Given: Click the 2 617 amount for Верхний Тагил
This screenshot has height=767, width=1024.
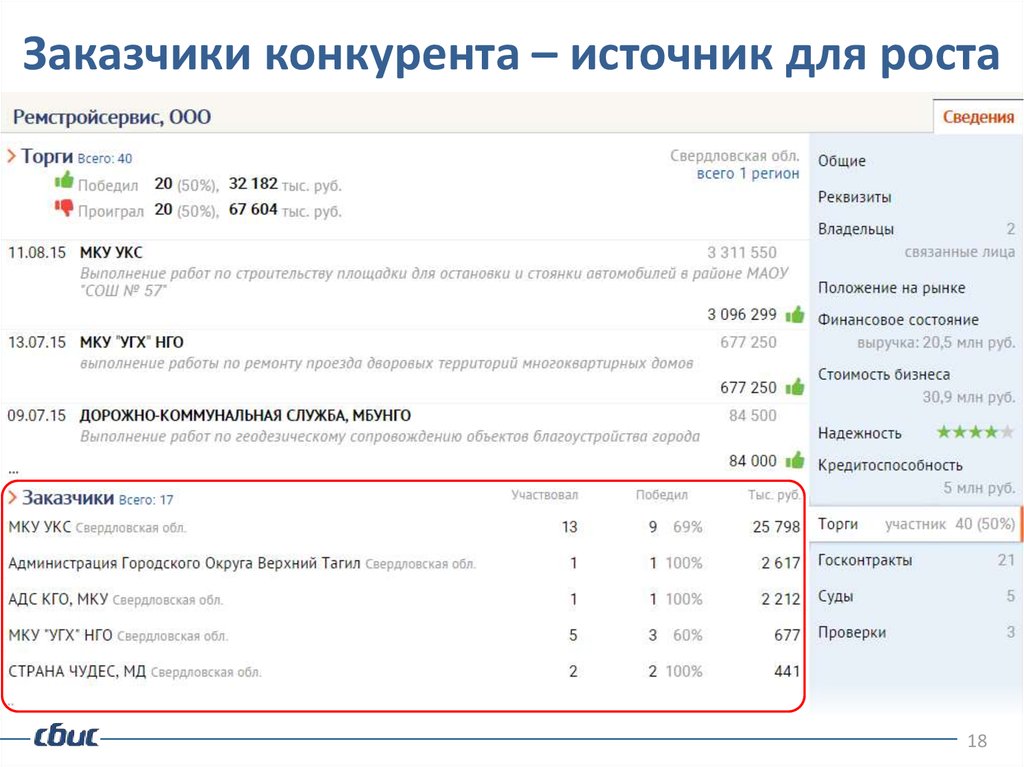Looking at the screenshot, I should tap(780, 563).
